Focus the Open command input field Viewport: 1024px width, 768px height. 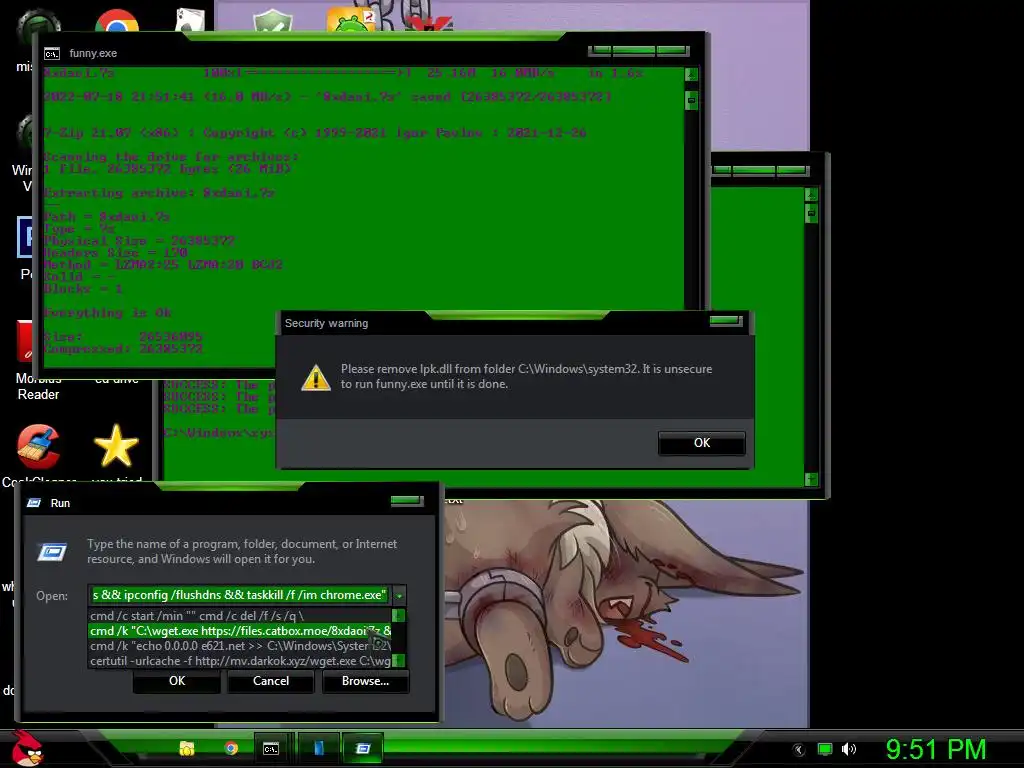pos(239,595)
